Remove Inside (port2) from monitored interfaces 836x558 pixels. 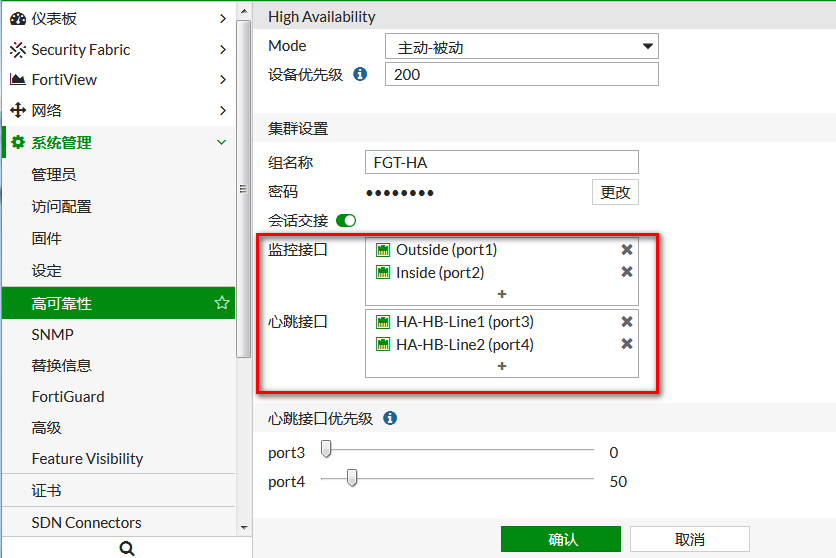(627, 272)
